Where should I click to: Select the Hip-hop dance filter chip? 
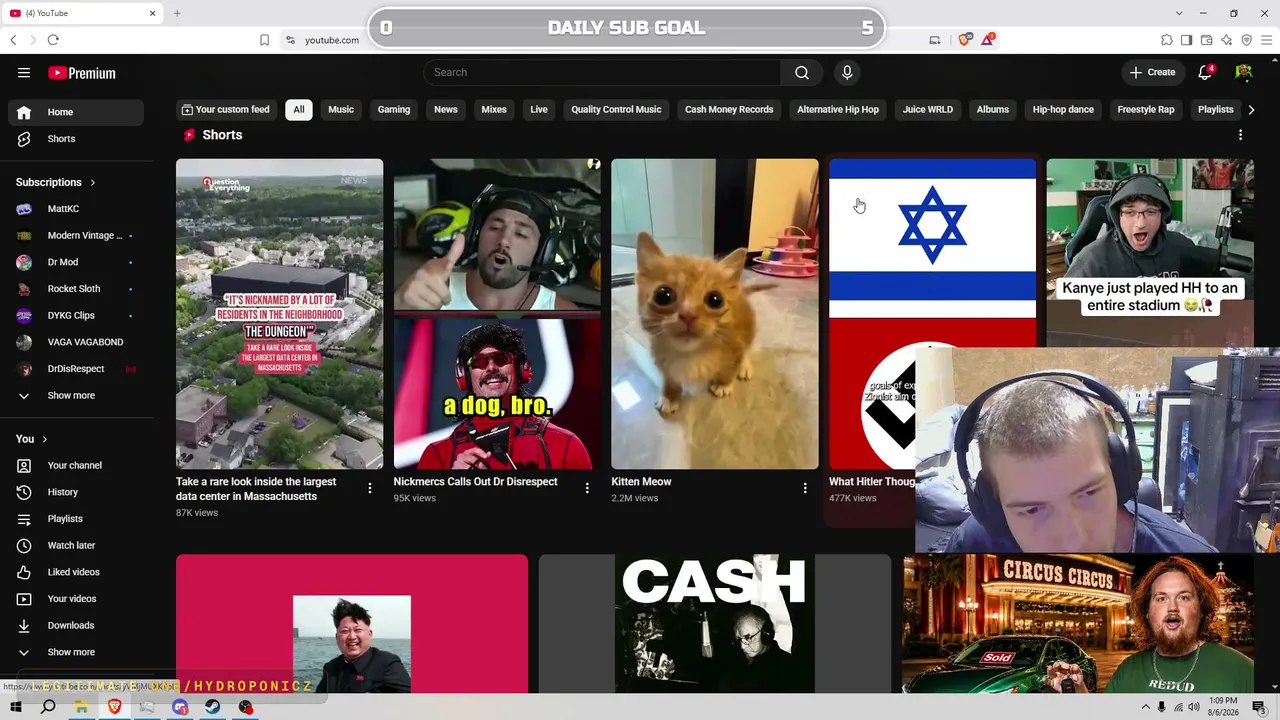pyautogui.click(x=1063, y=109)
